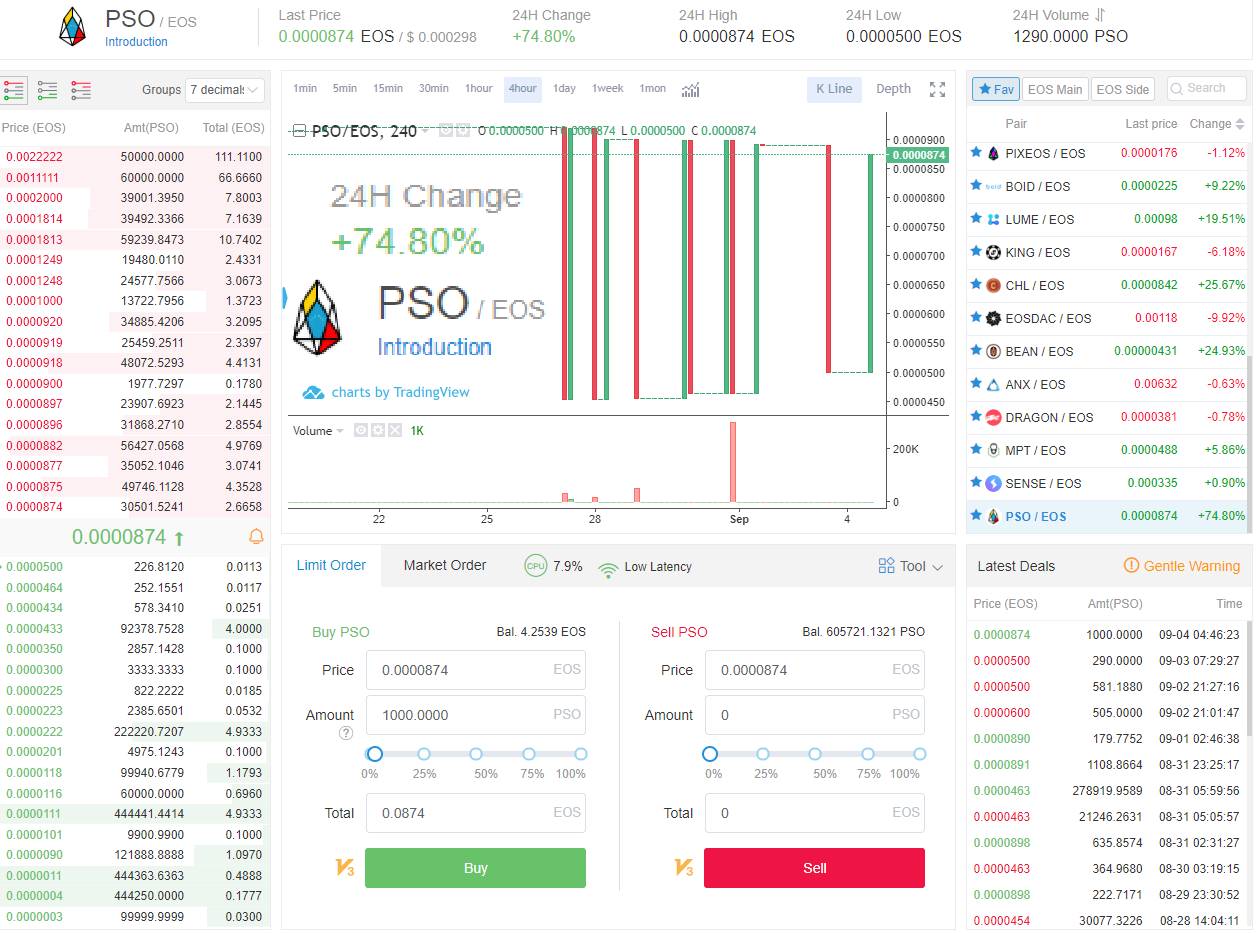
Task: Open settings for Volume indicator
Action: click(378, 431)
